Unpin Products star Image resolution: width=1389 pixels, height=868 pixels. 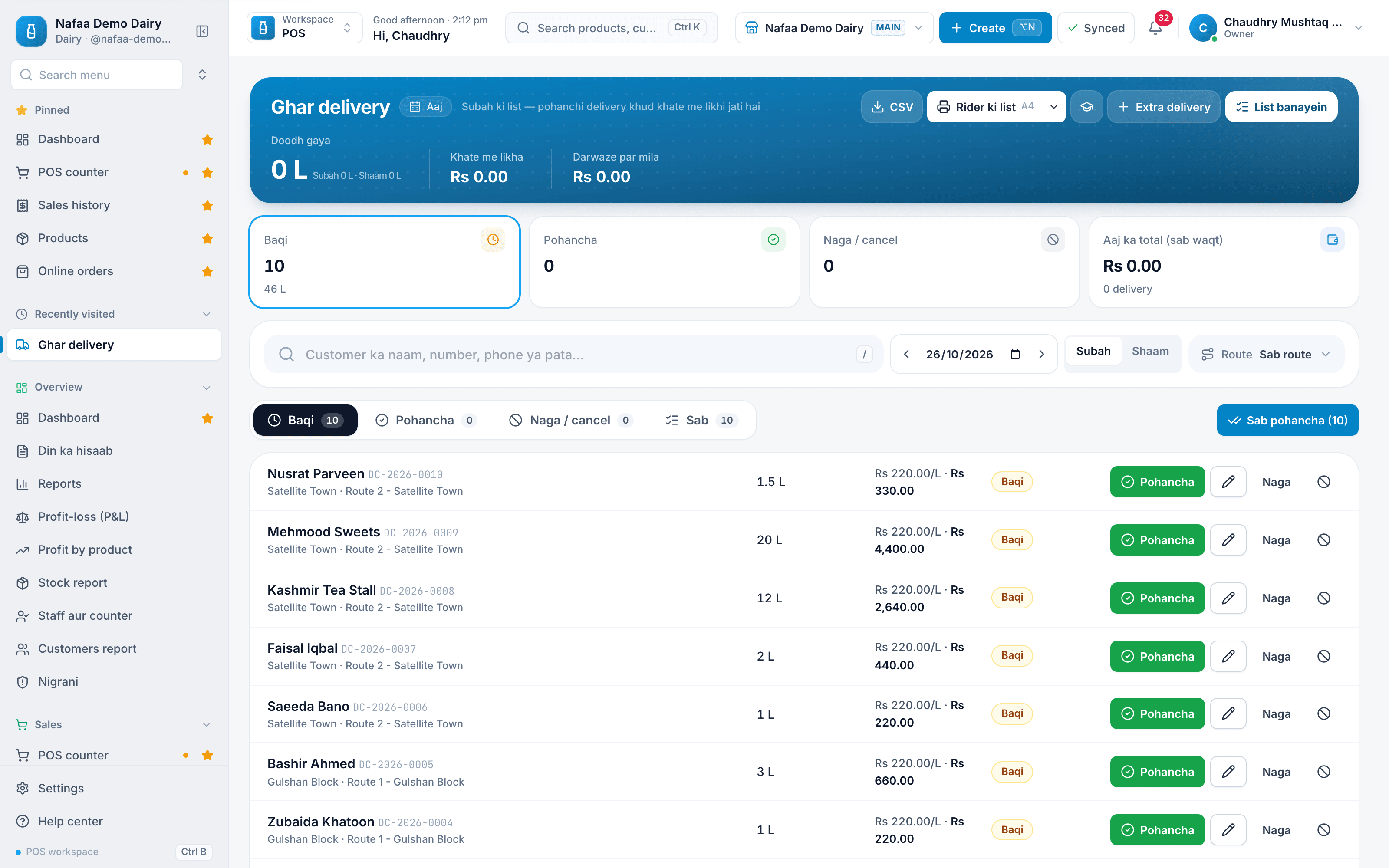[x=208, y=238]
